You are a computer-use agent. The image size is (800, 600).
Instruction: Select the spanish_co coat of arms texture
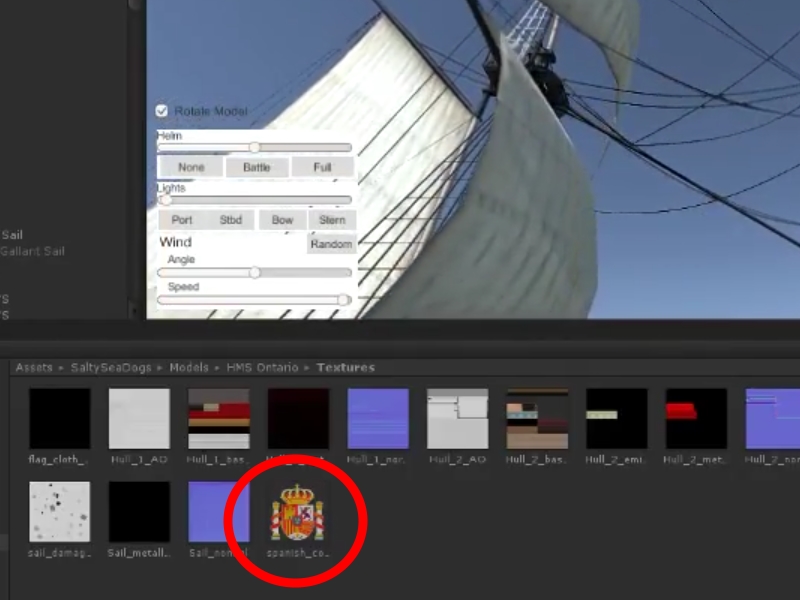tap(298, 513)
